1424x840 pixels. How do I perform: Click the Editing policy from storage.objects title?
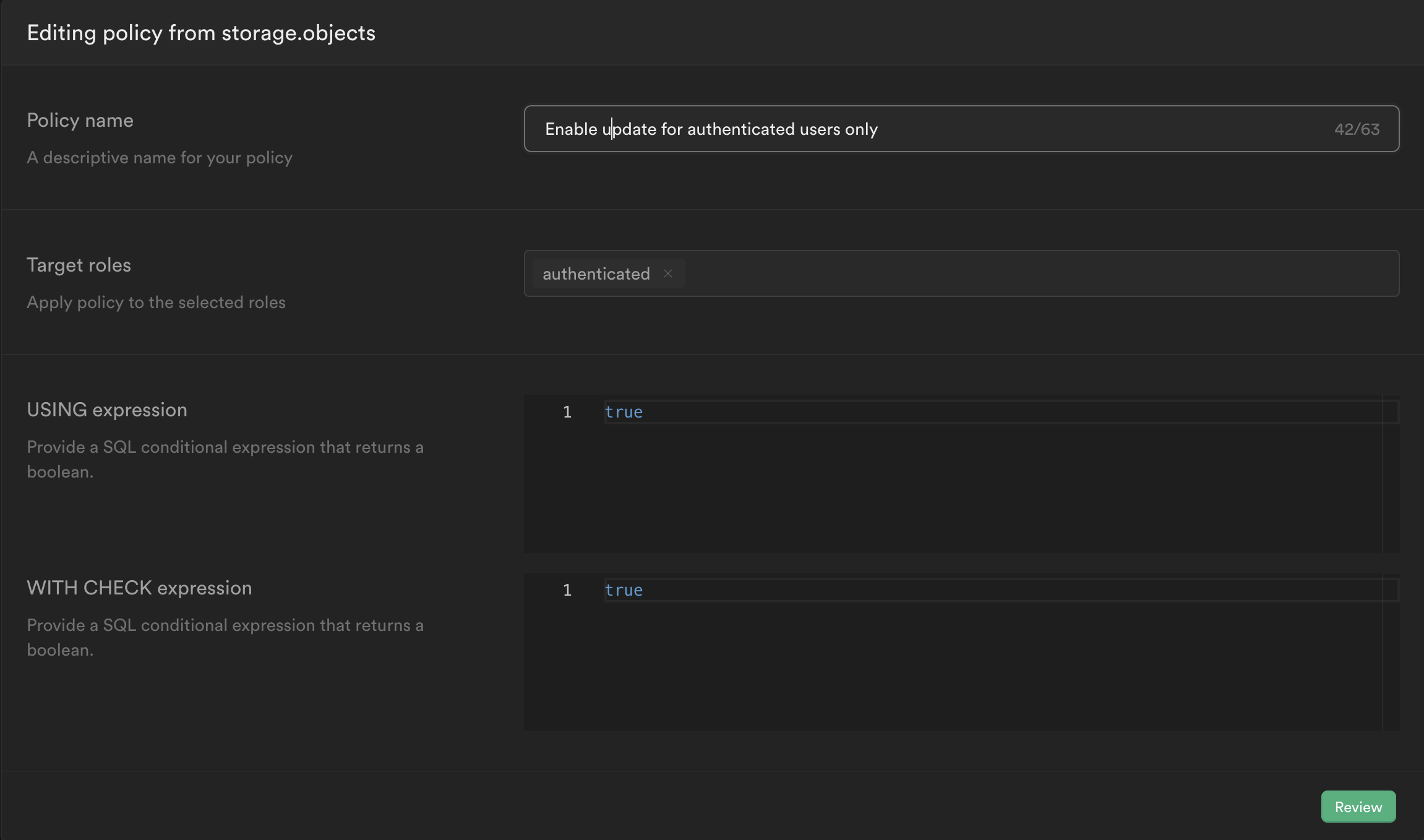[200, 32]
